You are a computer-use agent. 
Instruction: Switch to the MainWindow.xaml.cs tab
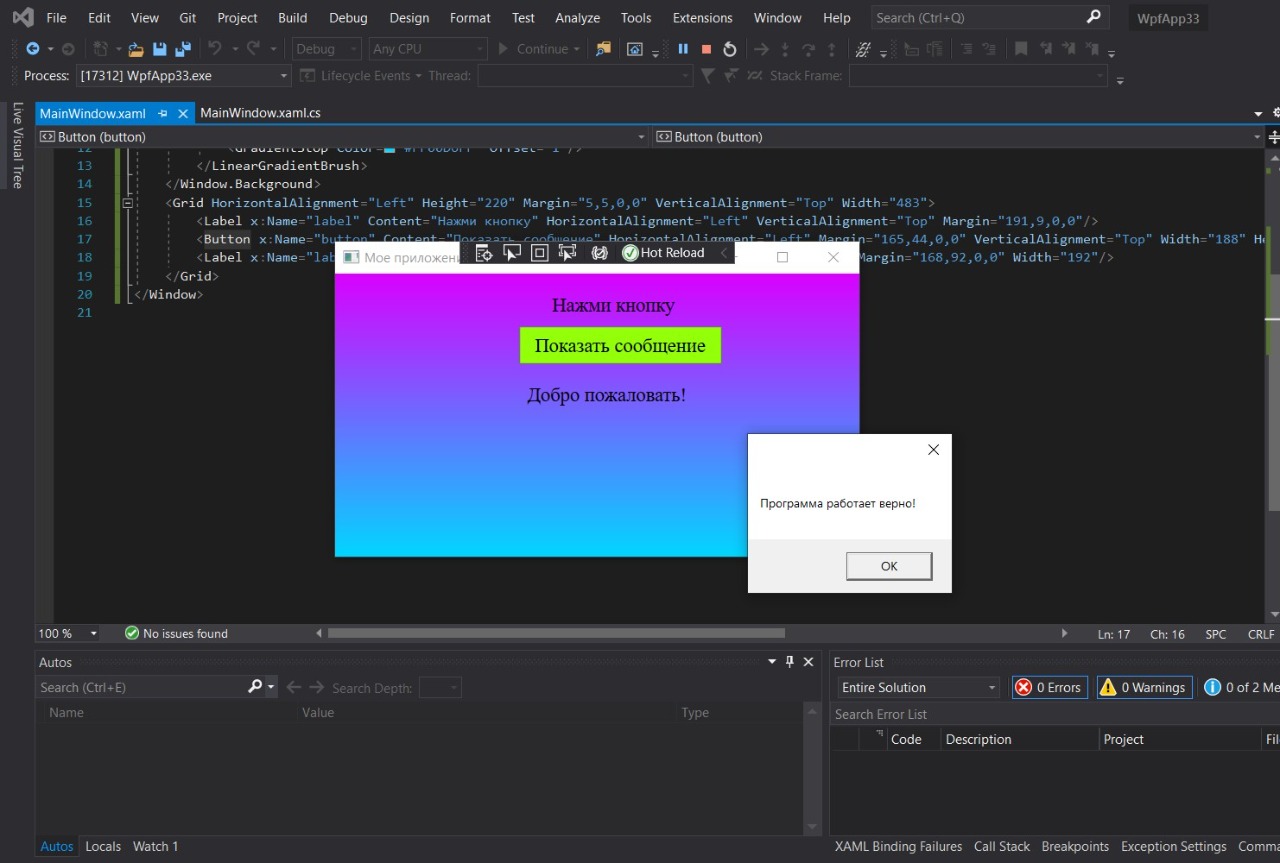pos(260,113)
